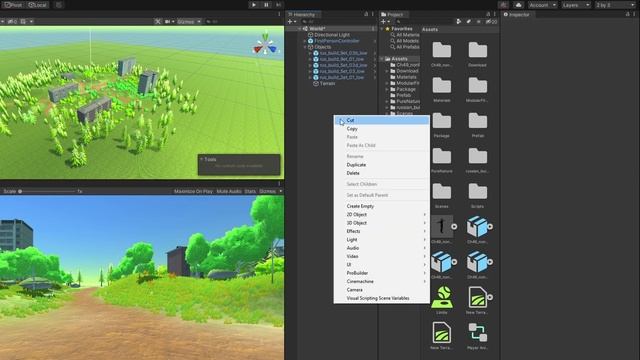640x360 pixels.
Task: Toggle the Pivot handle position button
Action: [13, 5]
